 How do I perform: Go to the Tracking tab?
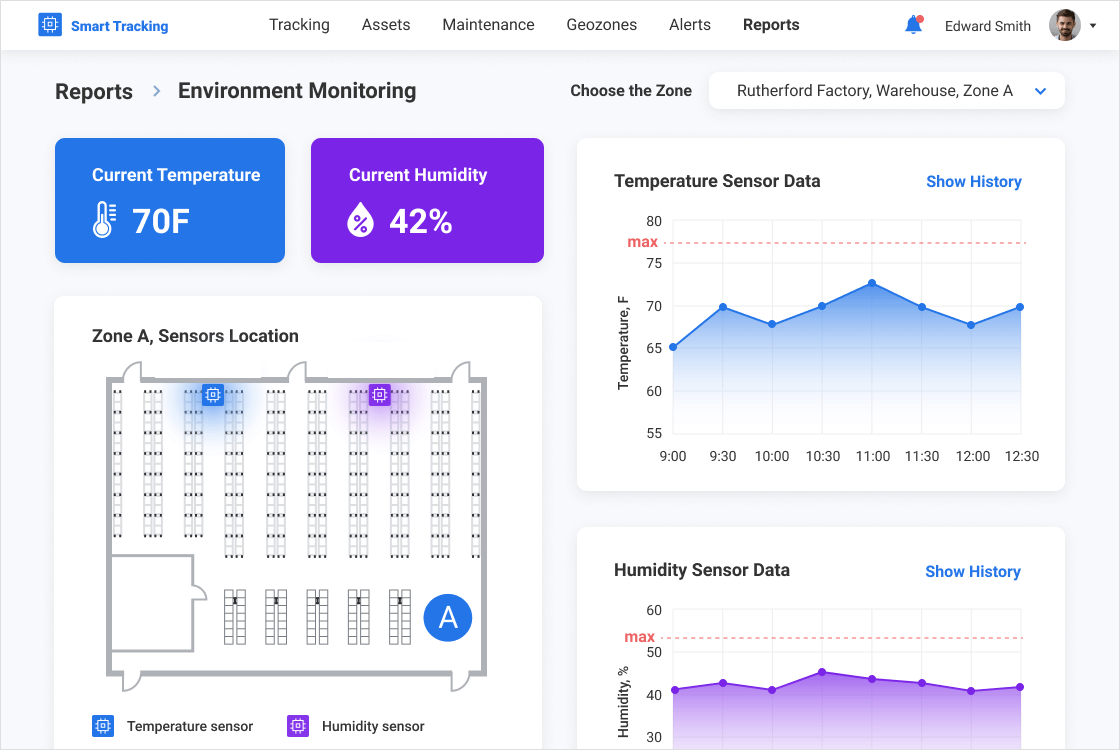coord(299,25)
